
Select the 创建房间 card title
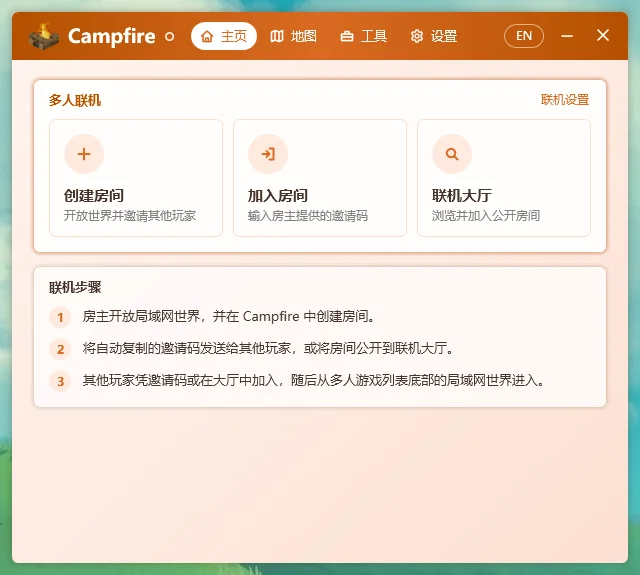(94, 195)
